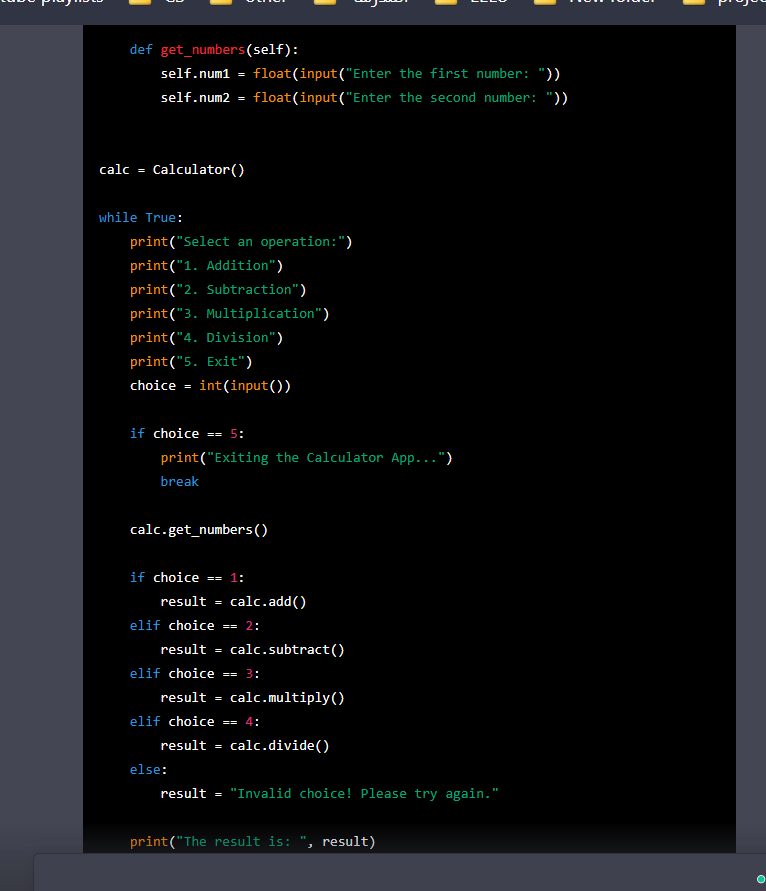
Task: Click the 'calc.get_numbers()' call line
Action: coord(198,530)
